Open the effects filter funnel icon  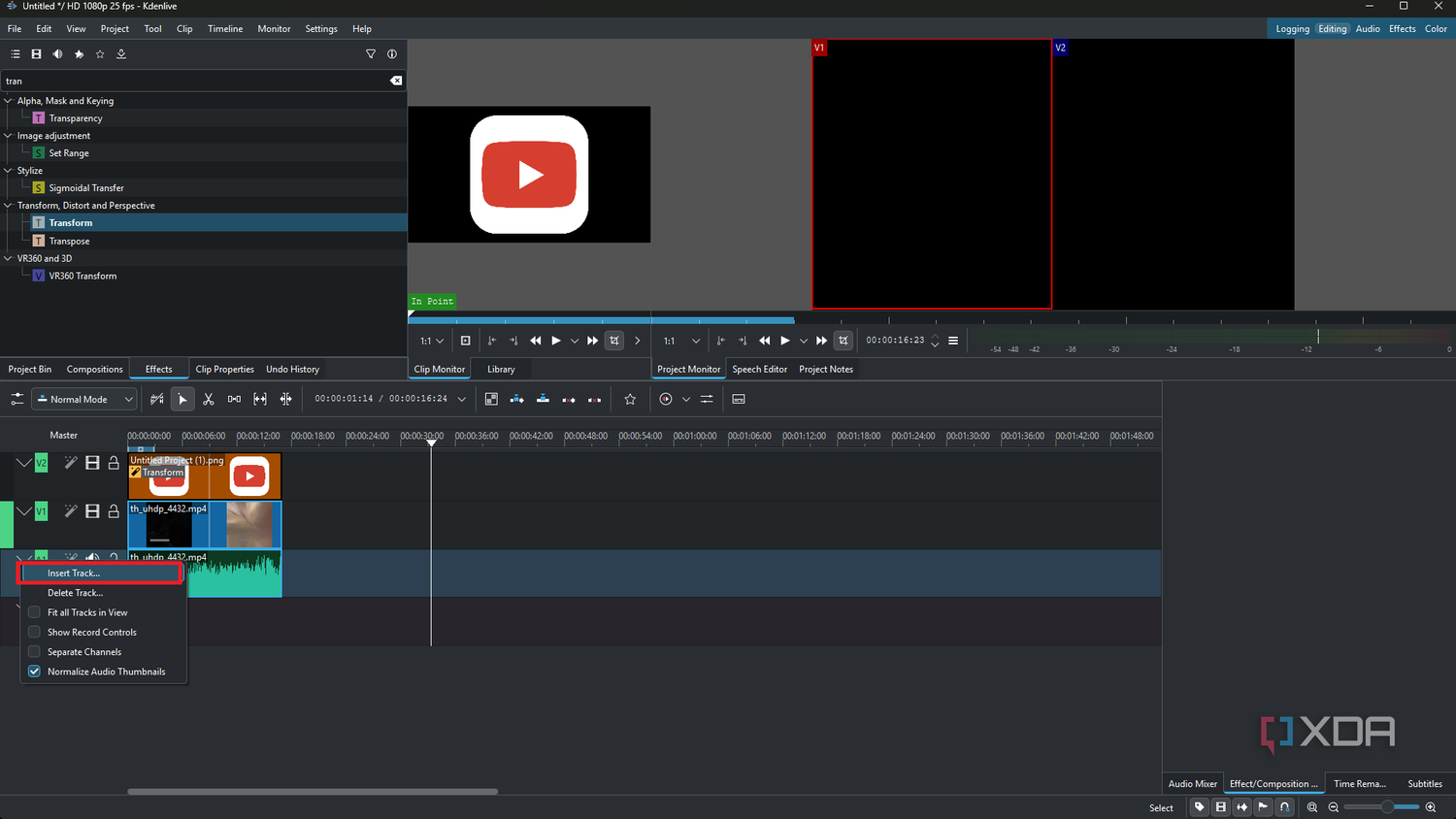pos(371,54)
